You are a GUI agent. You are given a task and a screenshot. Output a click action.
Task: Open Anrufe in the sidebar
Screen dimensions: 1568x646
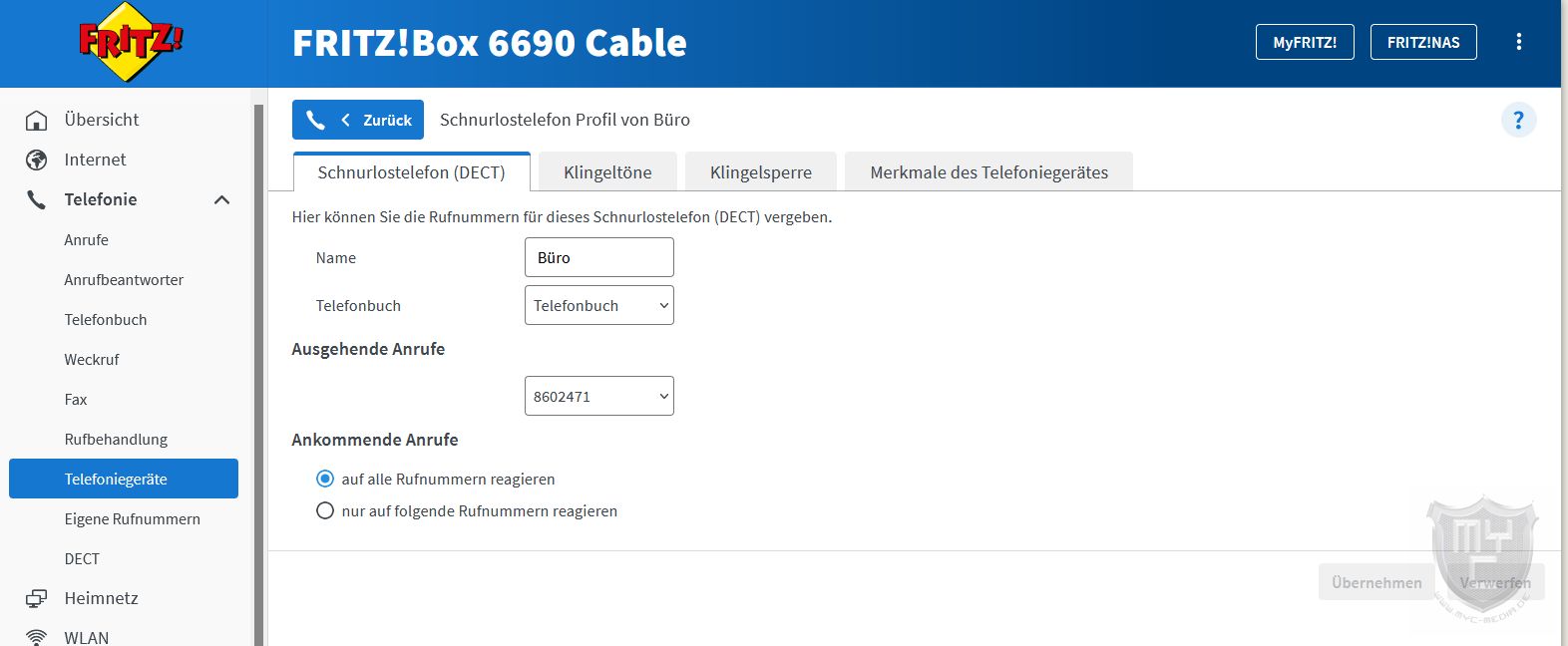pos(87,239)
